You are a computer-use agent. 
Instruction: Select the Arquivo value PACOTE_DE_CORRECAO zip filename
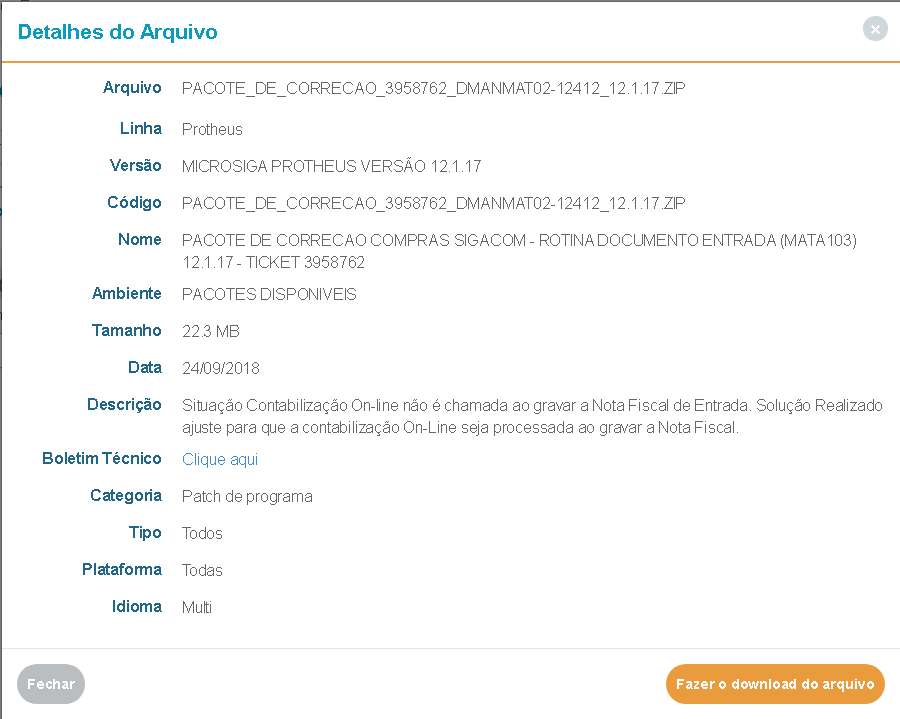coord(433,88)
